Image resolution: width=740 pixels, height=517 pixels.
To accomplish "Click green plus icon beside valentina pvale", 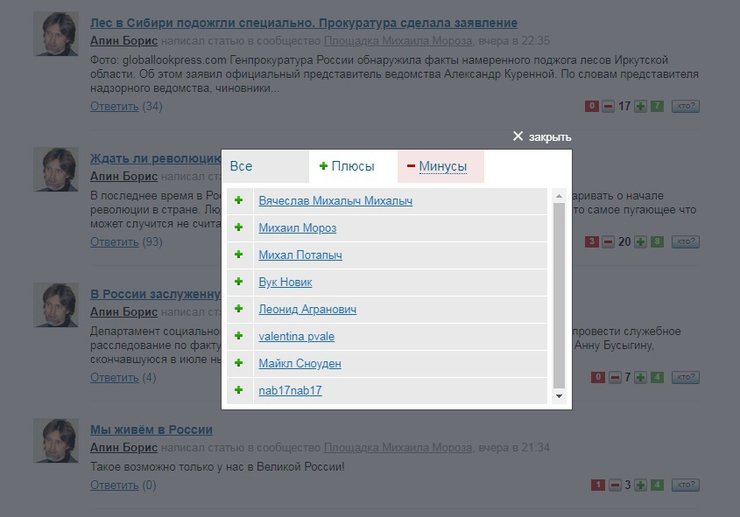I will [x=239, y=336].
